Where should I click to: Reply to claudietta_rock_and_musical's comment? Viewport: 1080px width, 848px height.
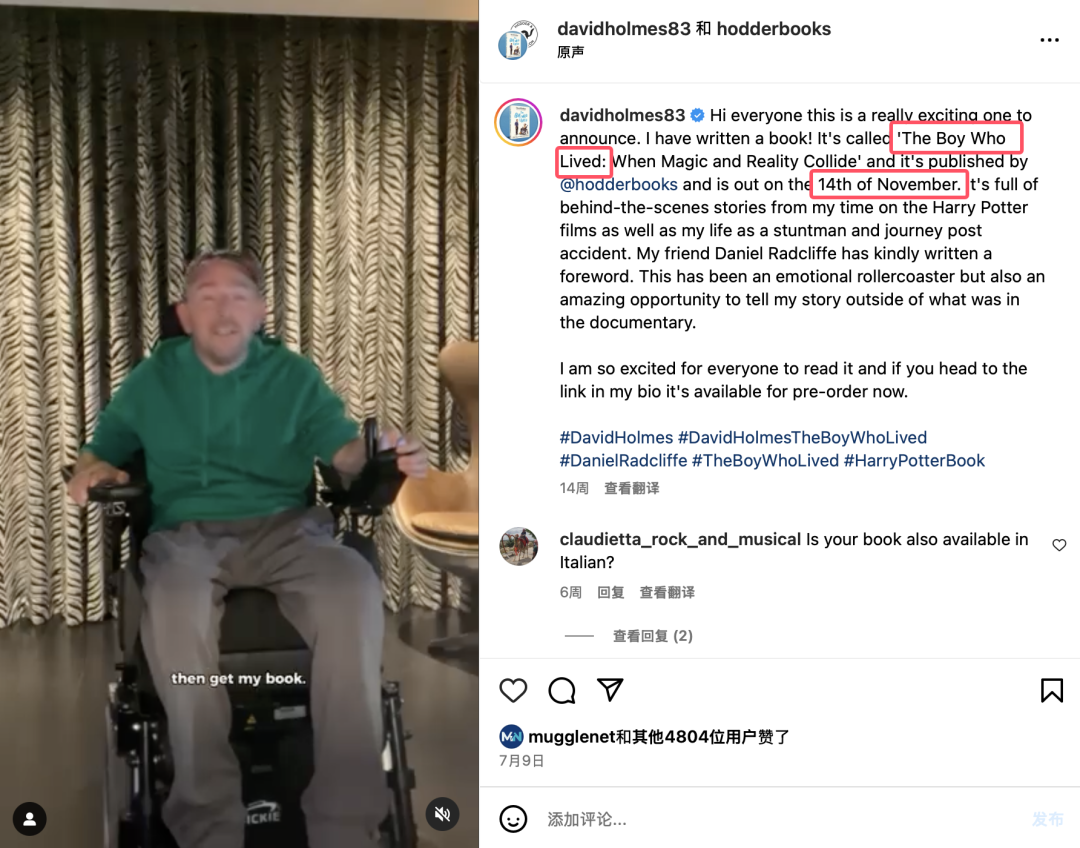[x=610, y=592]
